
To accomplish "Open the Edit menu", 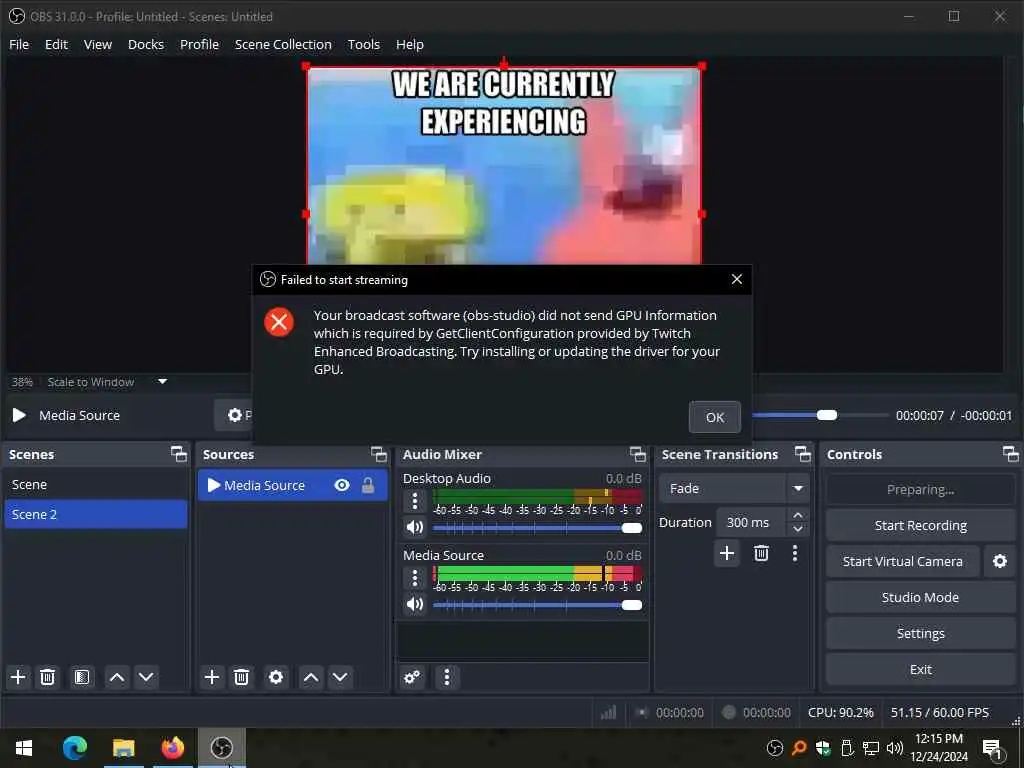I will click(56, 44).
